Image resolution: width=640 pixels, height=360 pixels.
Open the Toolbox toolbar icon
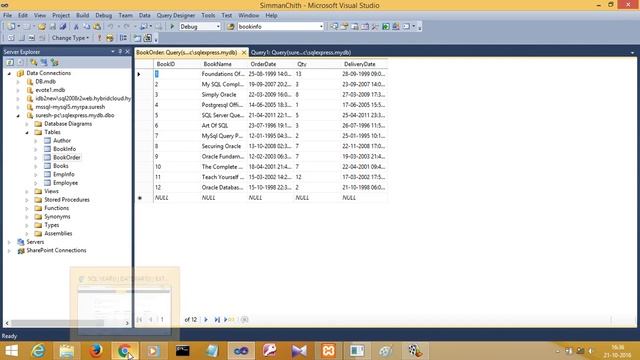tap(375, 27)
